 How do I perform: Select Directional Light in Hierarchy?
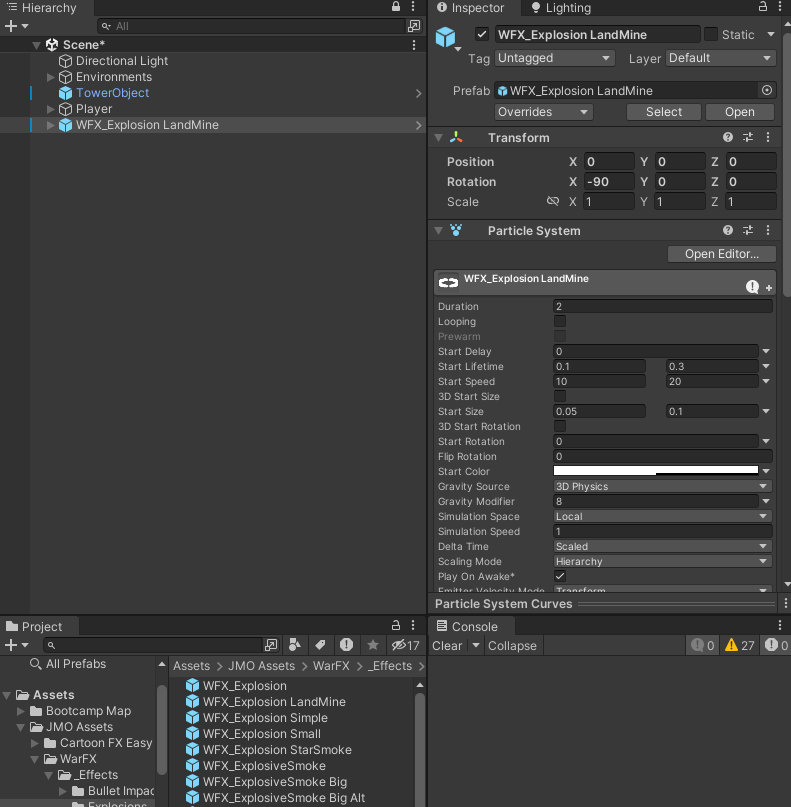pos(121,61)
